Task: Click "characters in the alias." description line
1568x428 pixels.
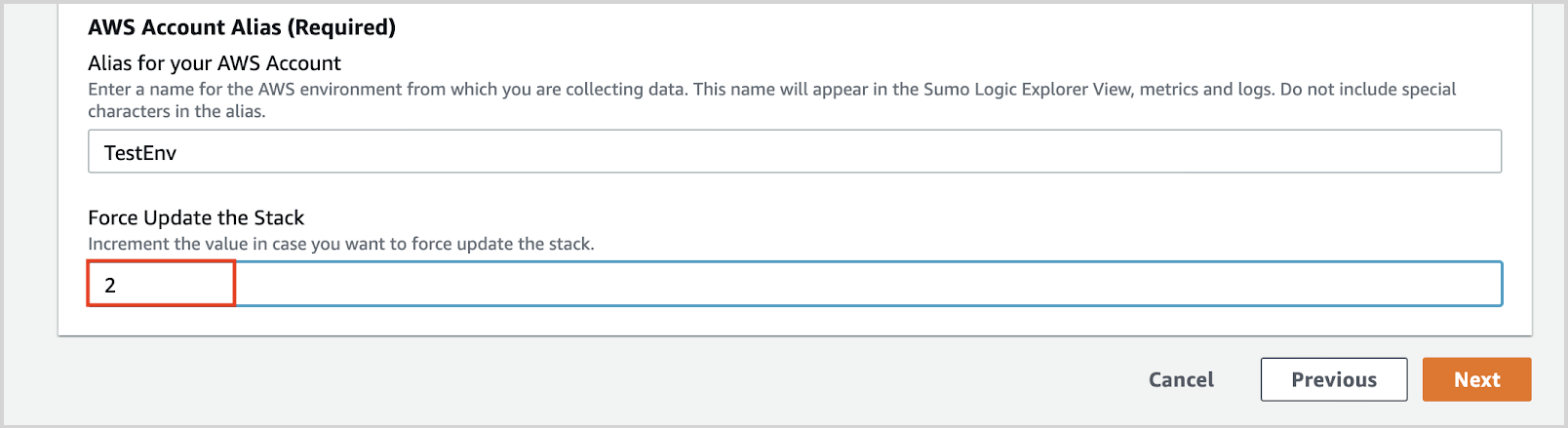Action: coord(176,111)
